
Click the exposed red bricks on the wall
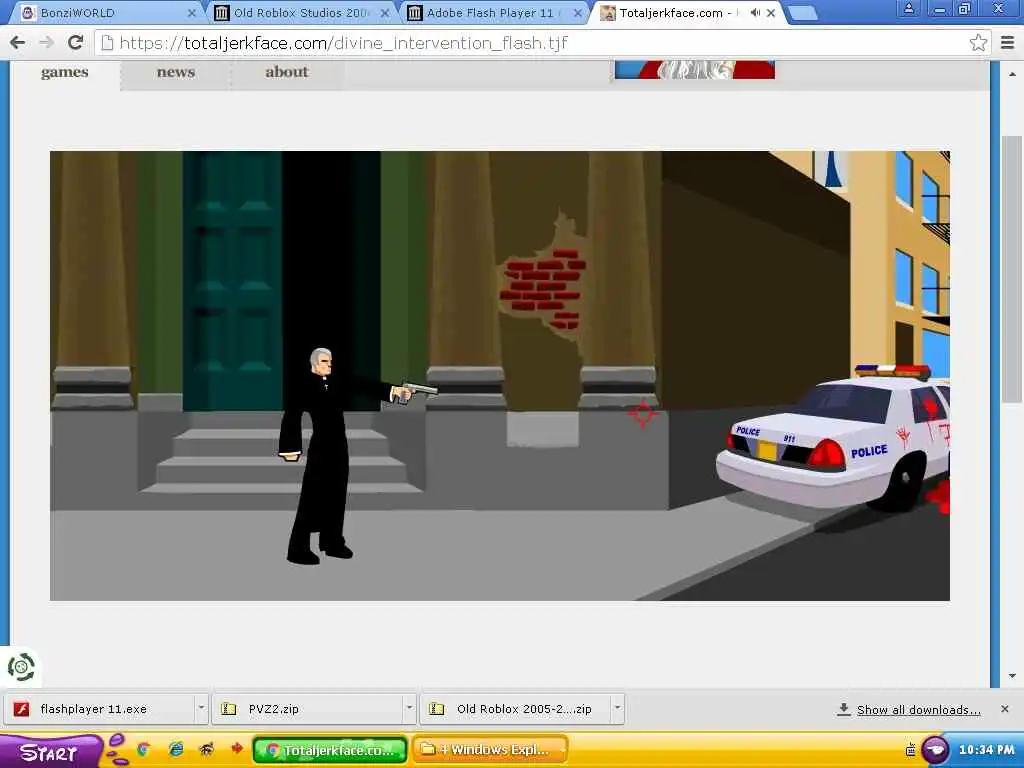pos(543,287)
